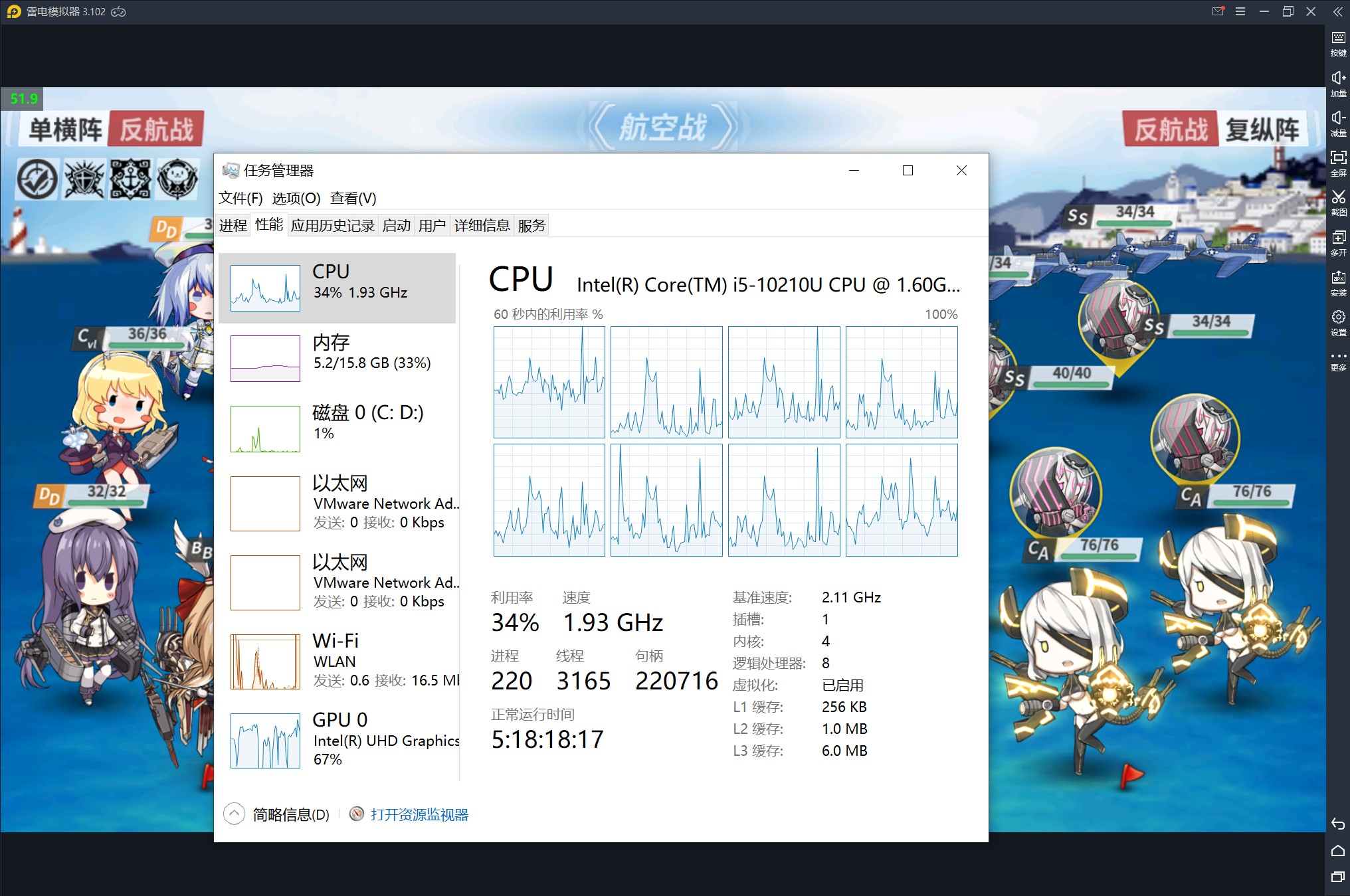Viewport: 1350px width, 896px height.
Task: Increase volume with 加量 icon
Action: [1338, 84]
